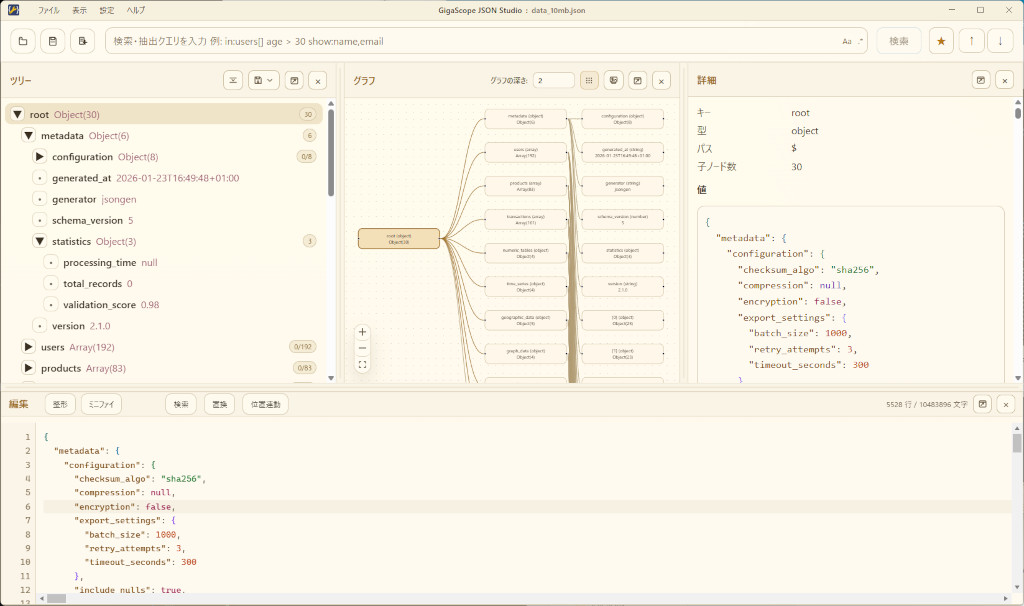Image resolution: width=1024 pixels, height=606 pixels.
Task: Click the 検索 search button in the top toolbar
Action: [x=899, y=41]
